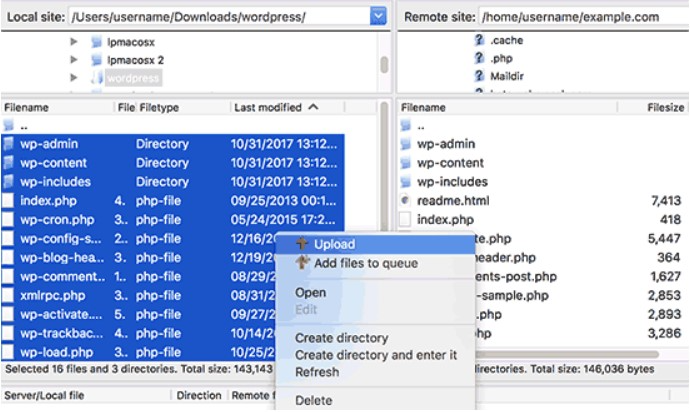The image size is (690, 412).
Task: Click remote wp-includes folder icon
Action: pyautogui.click(x=405, y=181)
